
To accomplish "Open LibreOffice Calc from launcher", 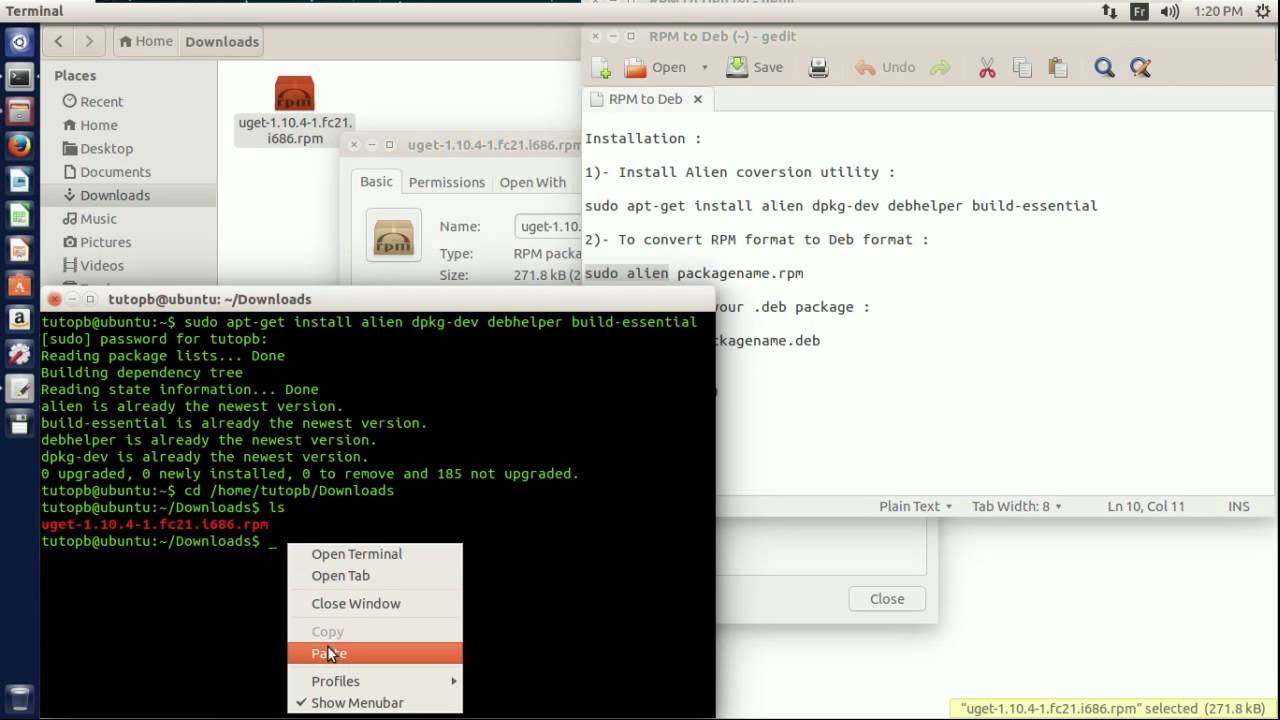I will pos(20,215).
